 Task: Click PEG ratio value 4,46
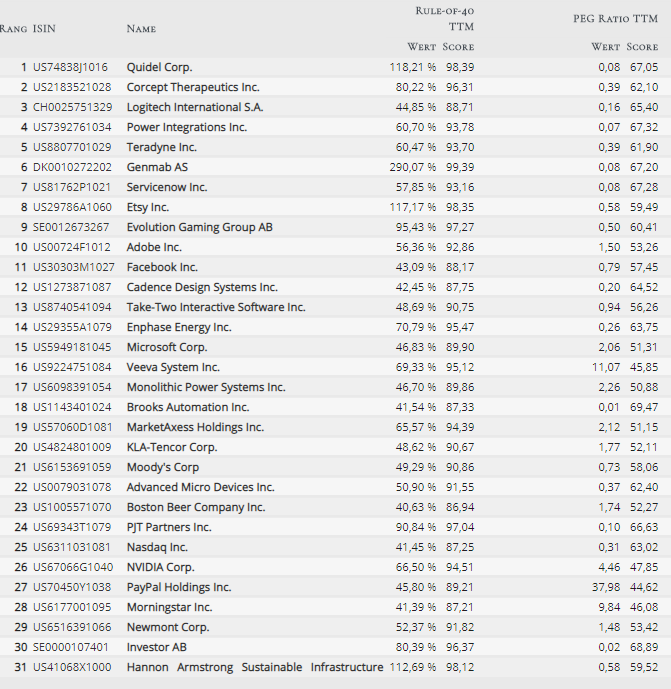click(609, 567)
